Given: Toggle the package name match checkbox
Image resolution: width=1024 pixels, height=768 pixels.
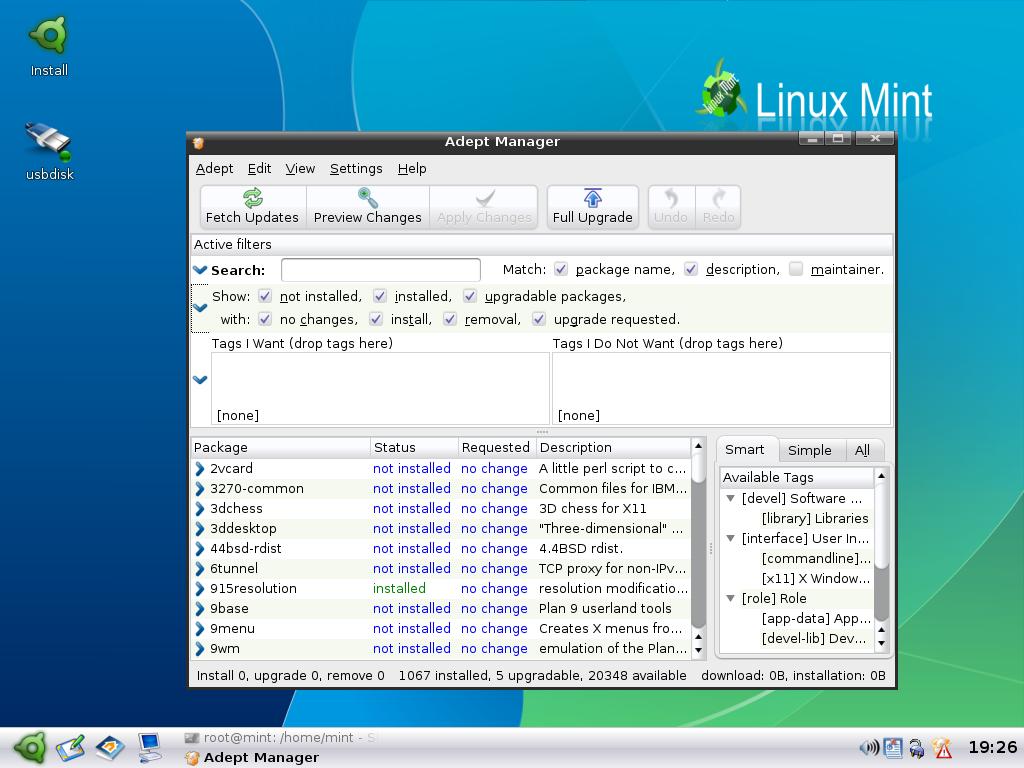Looking at the screenshot, I should click(561, 269).
